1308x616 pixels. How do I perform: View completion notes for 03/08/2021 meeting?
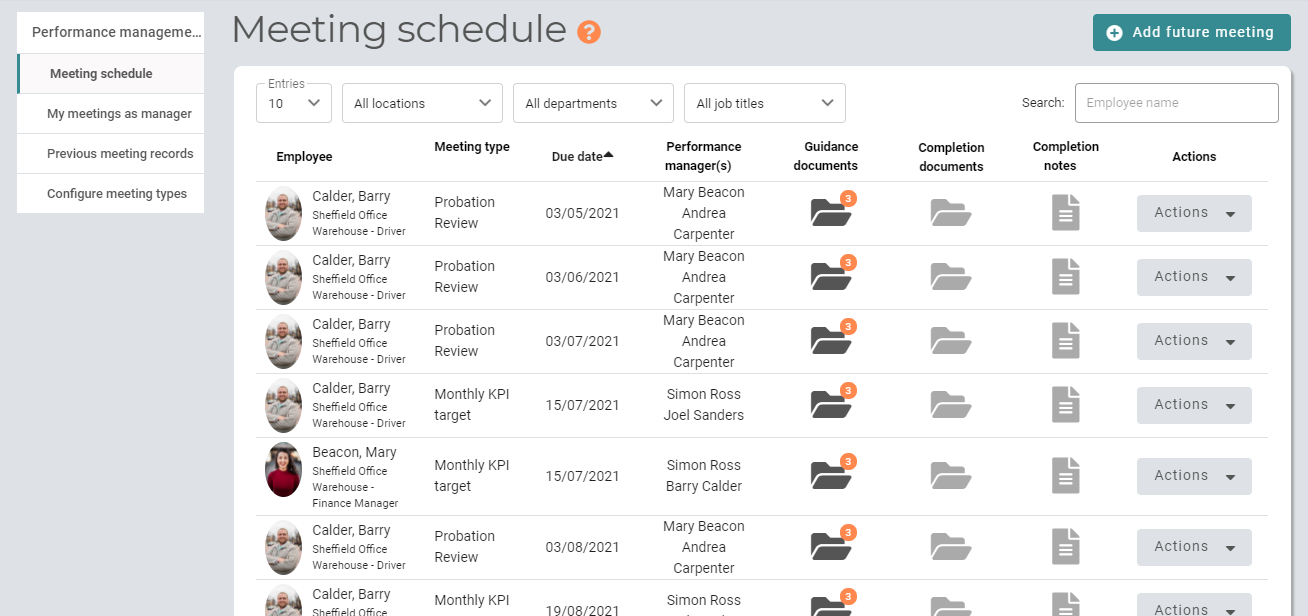(1066, 547)
